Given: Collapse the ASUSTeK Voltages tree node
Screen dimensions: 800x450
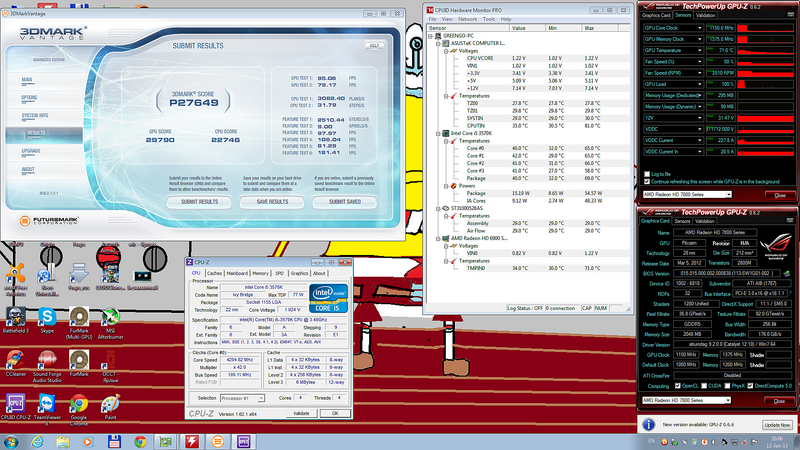Looking at the screenshot, I should click(446, 51).
